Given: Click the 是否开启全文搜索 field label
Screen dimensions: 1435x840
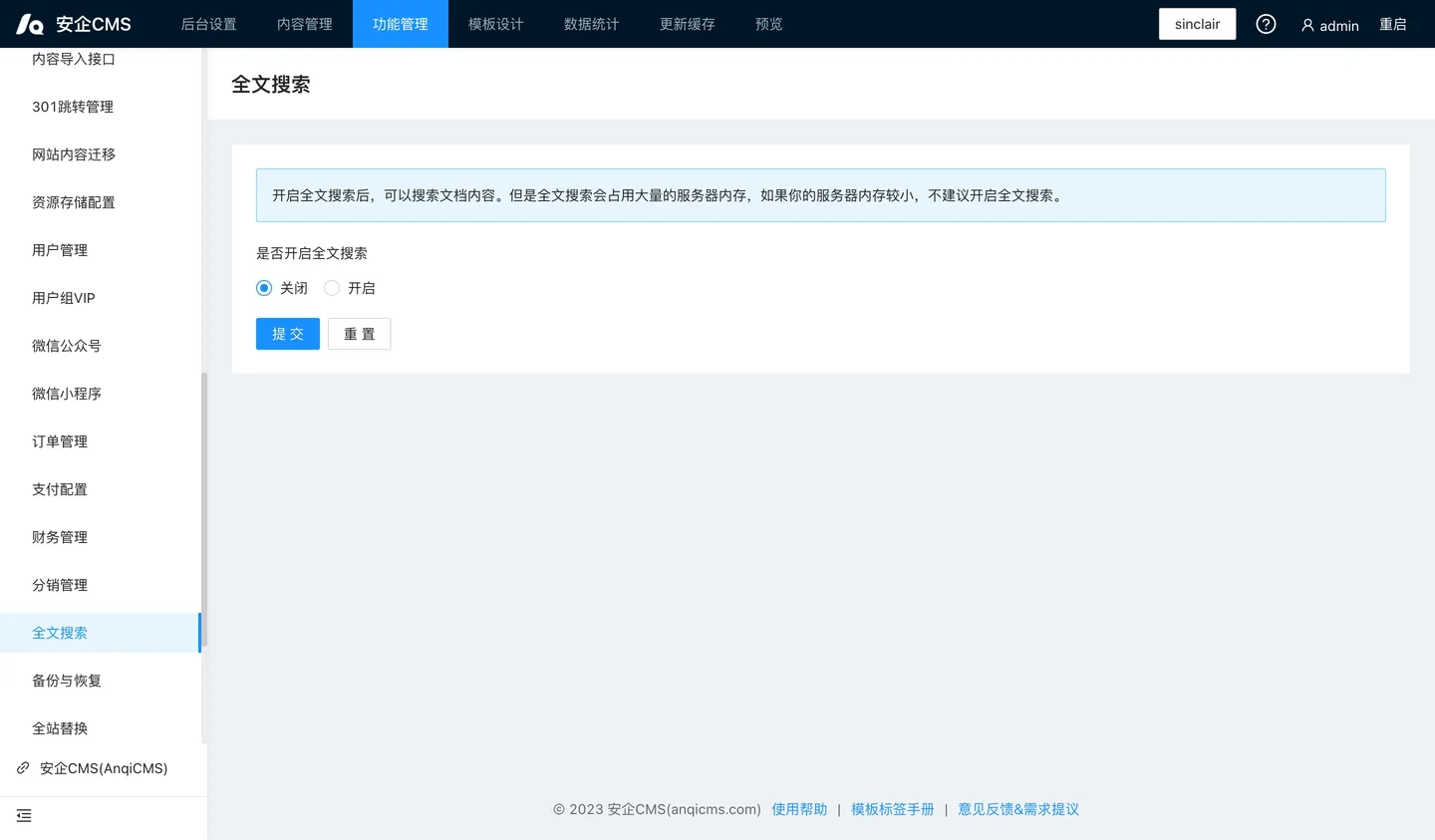Looking at the screenshot, I should pyautogui.click(x=312, y=253).
